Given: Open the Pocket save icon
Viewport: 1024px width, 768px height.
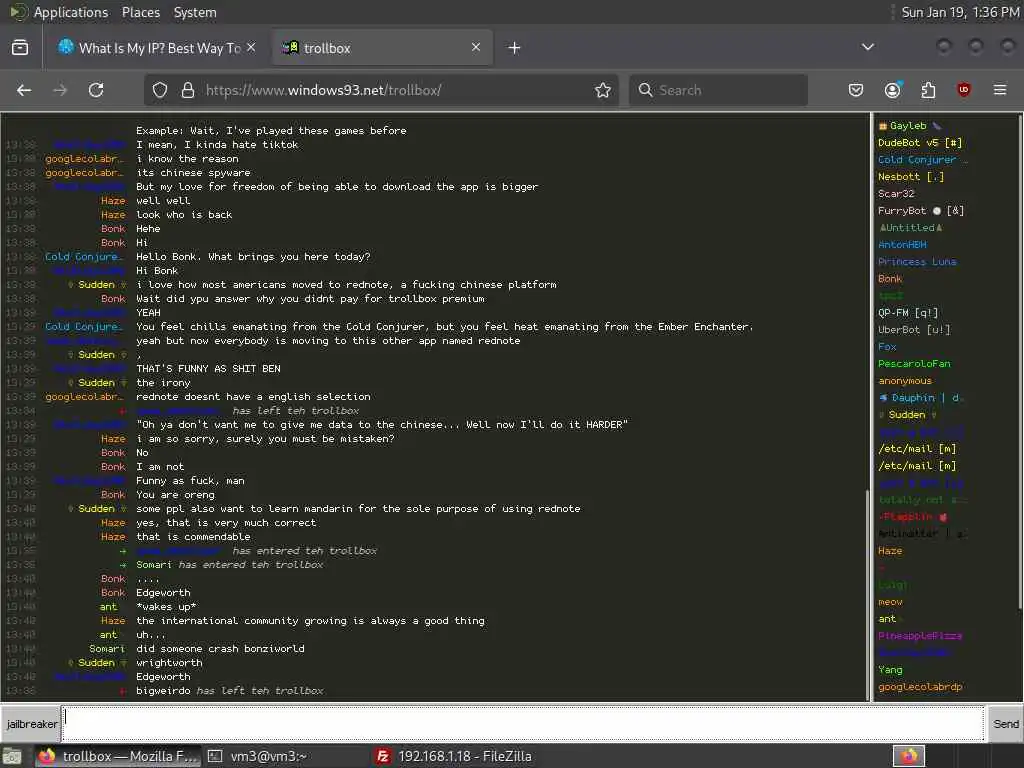Looking at the screenshot, I should click(x=856, y=90).
